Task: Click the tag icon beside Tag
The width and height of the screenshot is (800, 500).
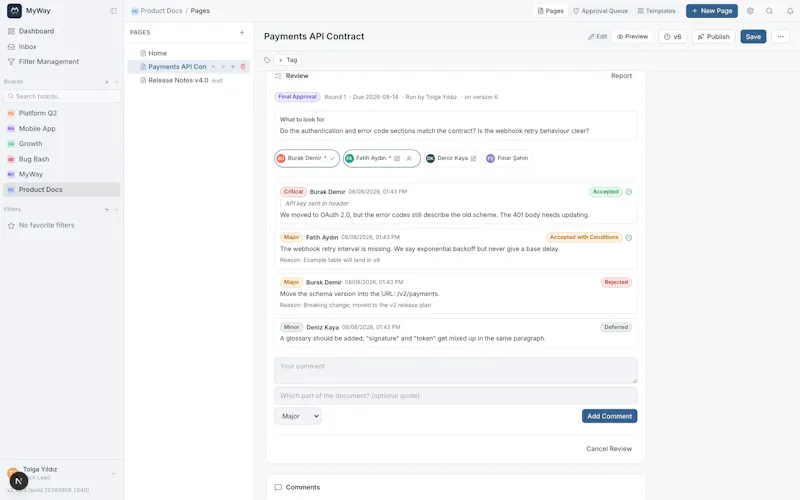Action: 267,60
